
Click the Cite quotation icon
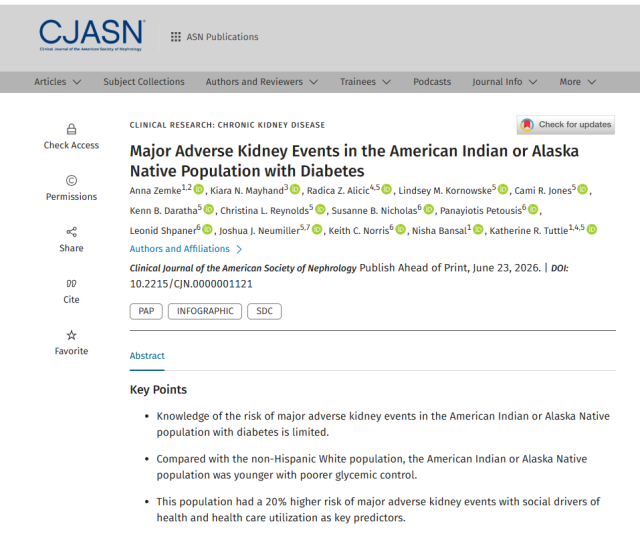click(x=71, y=283)
